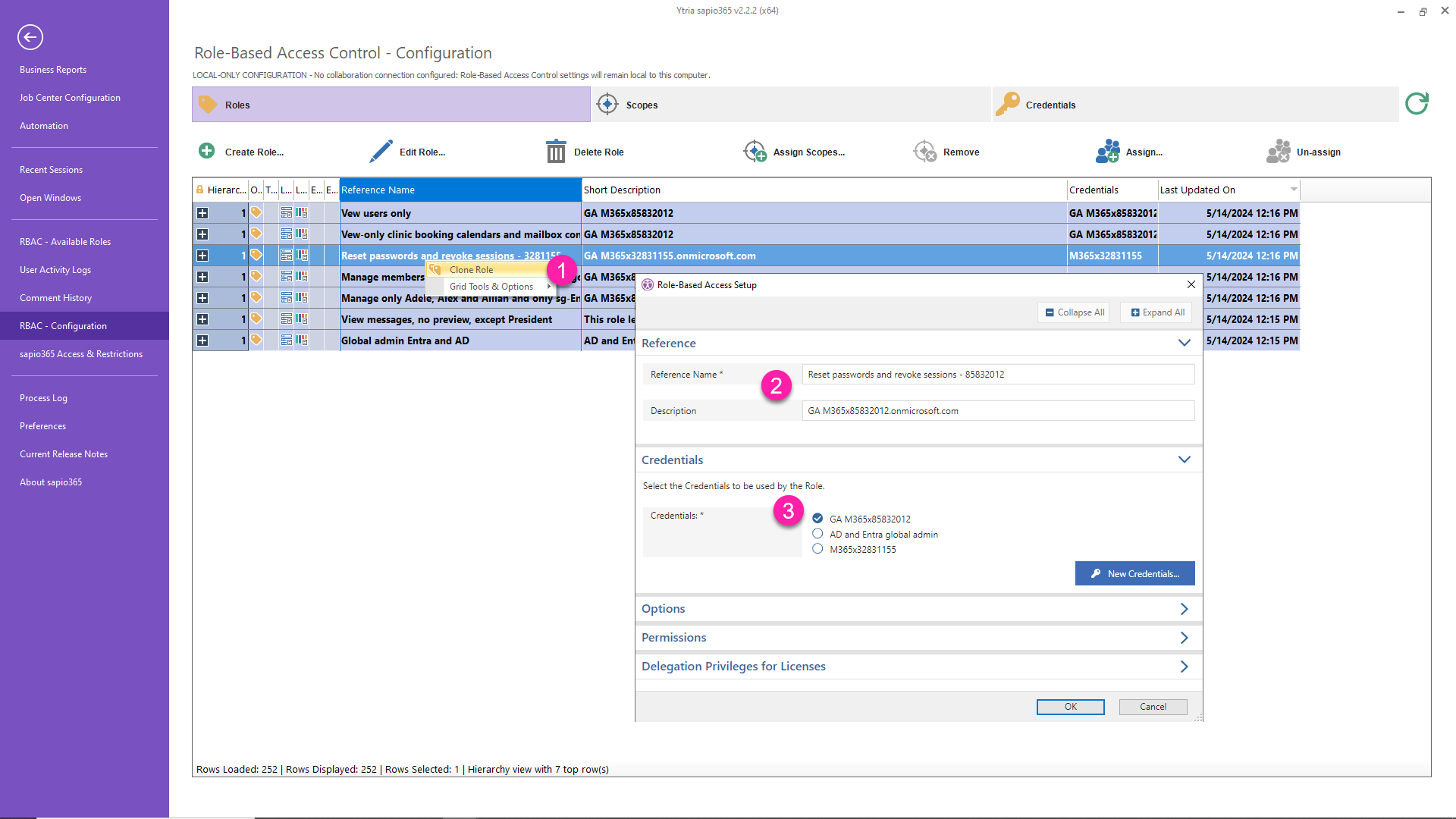Open the Automation sidebar item

[44, 125]
